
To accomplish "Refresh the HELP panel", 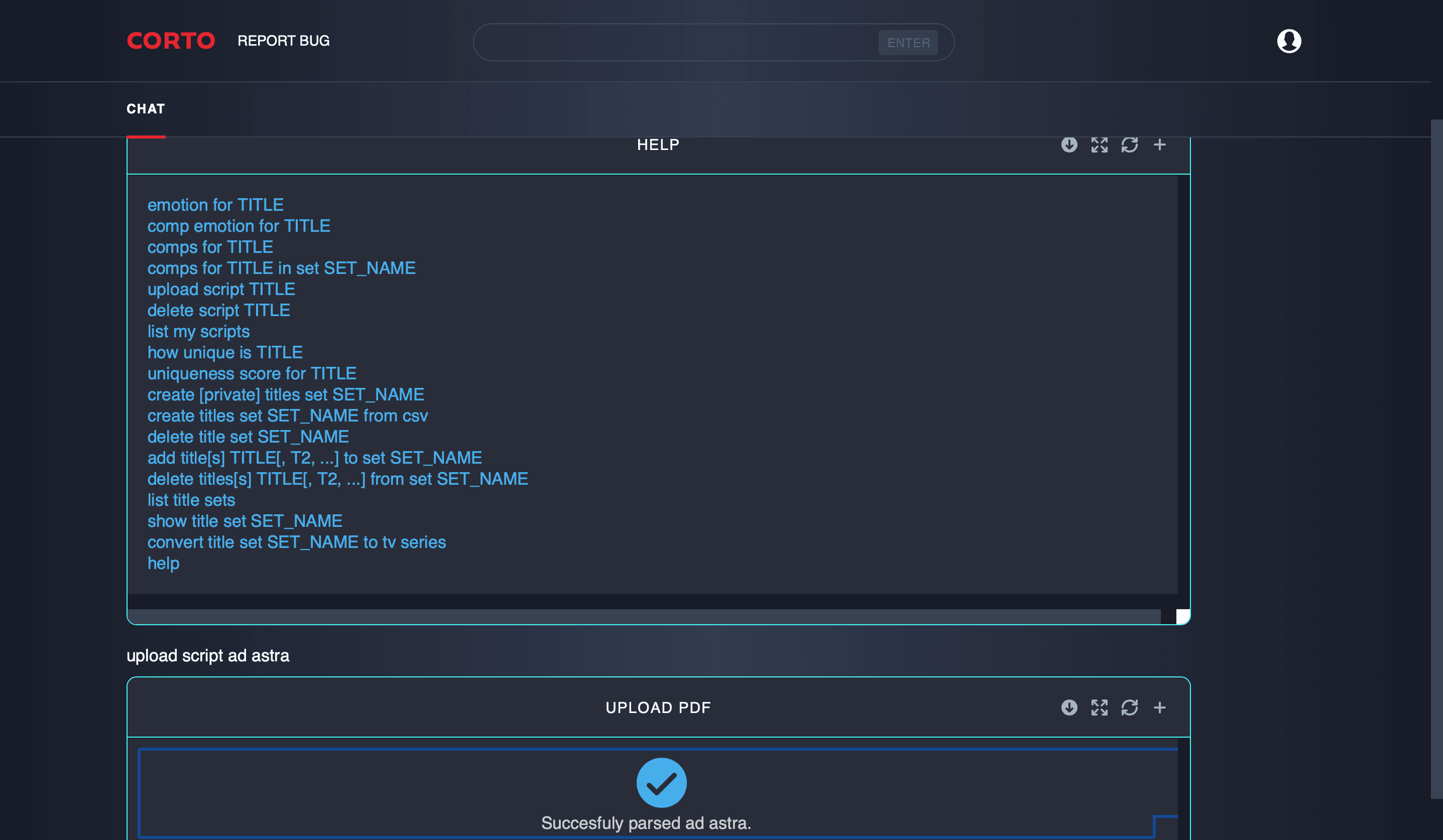I will point(1129,145).
